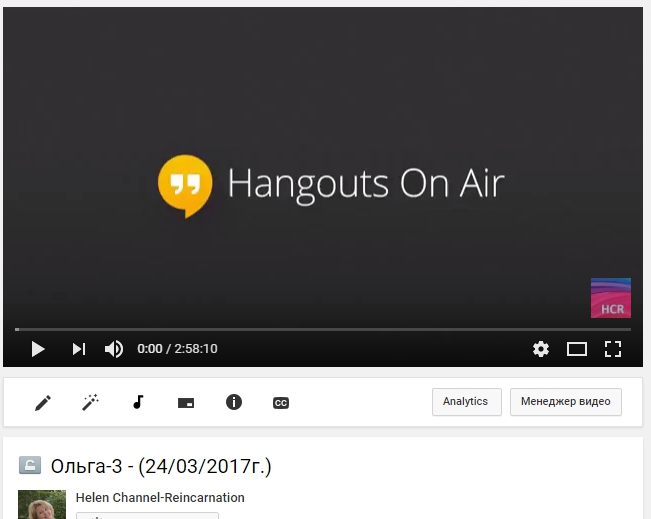The height and width of the screenshot is (519, 651).
Task: Toggle theater mode view
Action: 577,349
